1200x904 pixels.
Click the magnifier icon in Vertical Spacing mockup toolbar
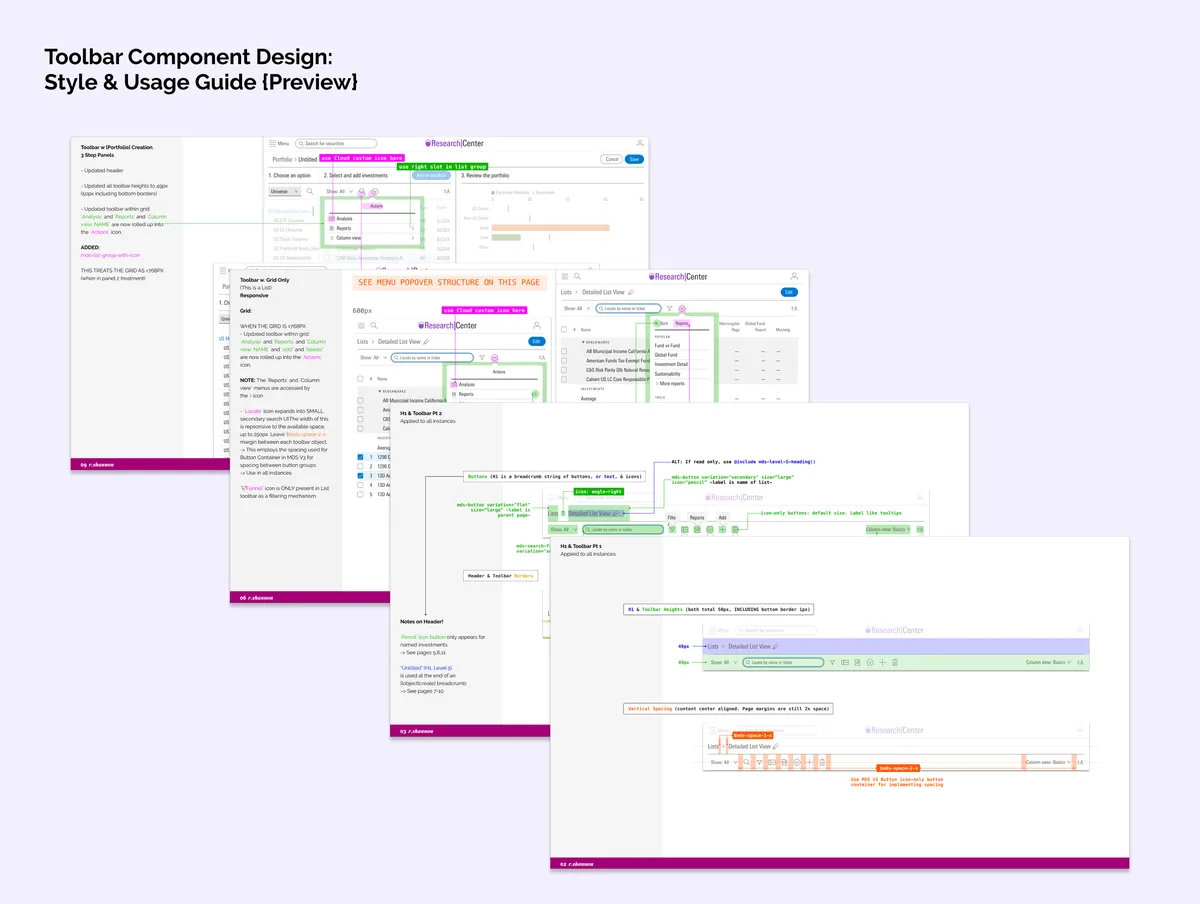747,762
